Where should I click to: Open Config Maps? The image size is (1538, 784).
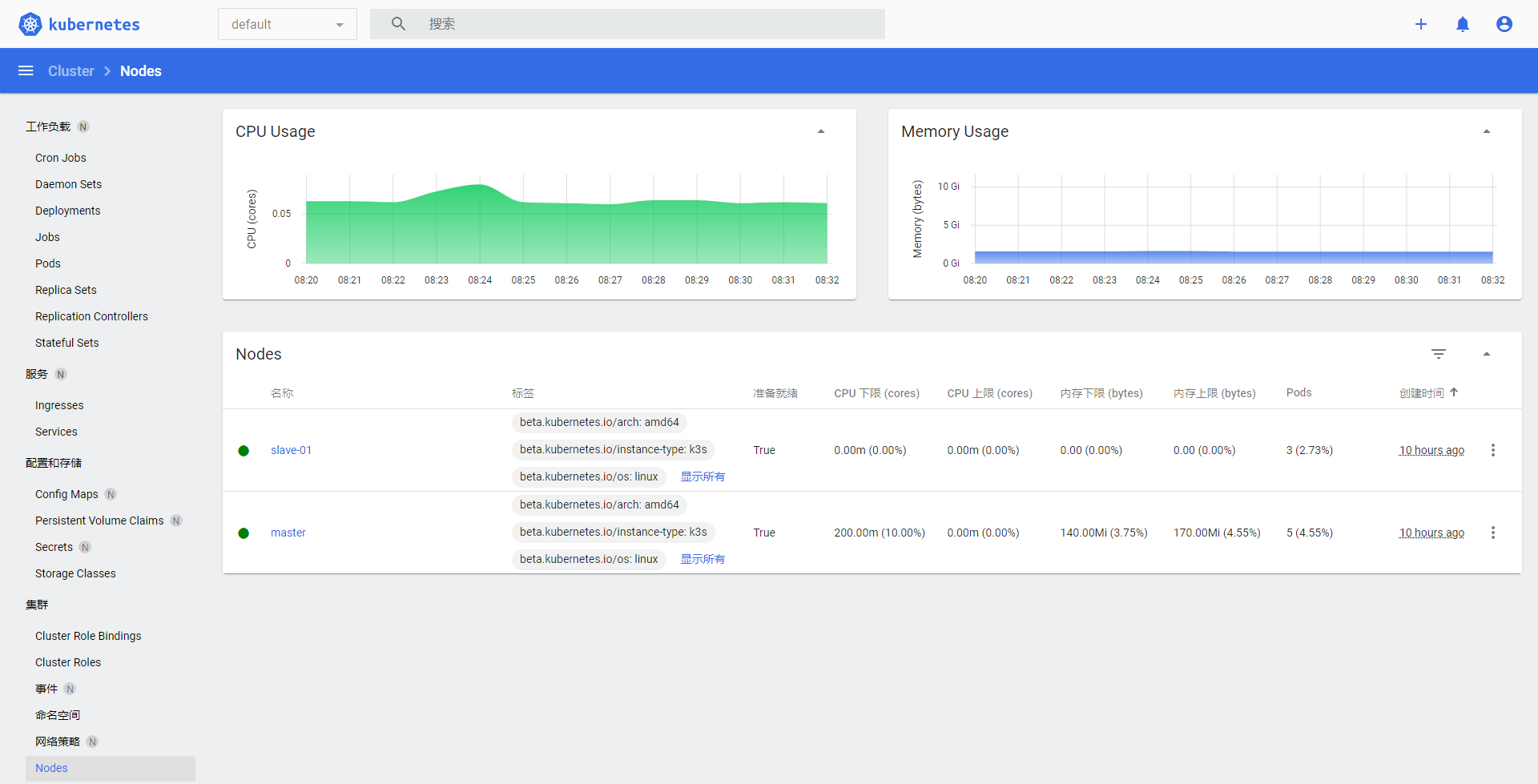pos(66,494)
